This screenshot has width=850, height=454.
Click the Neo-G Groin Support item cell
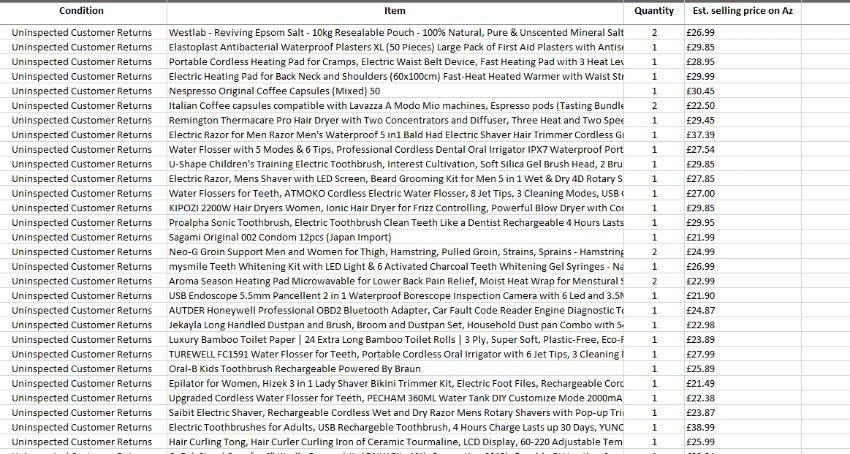(395, 252)
